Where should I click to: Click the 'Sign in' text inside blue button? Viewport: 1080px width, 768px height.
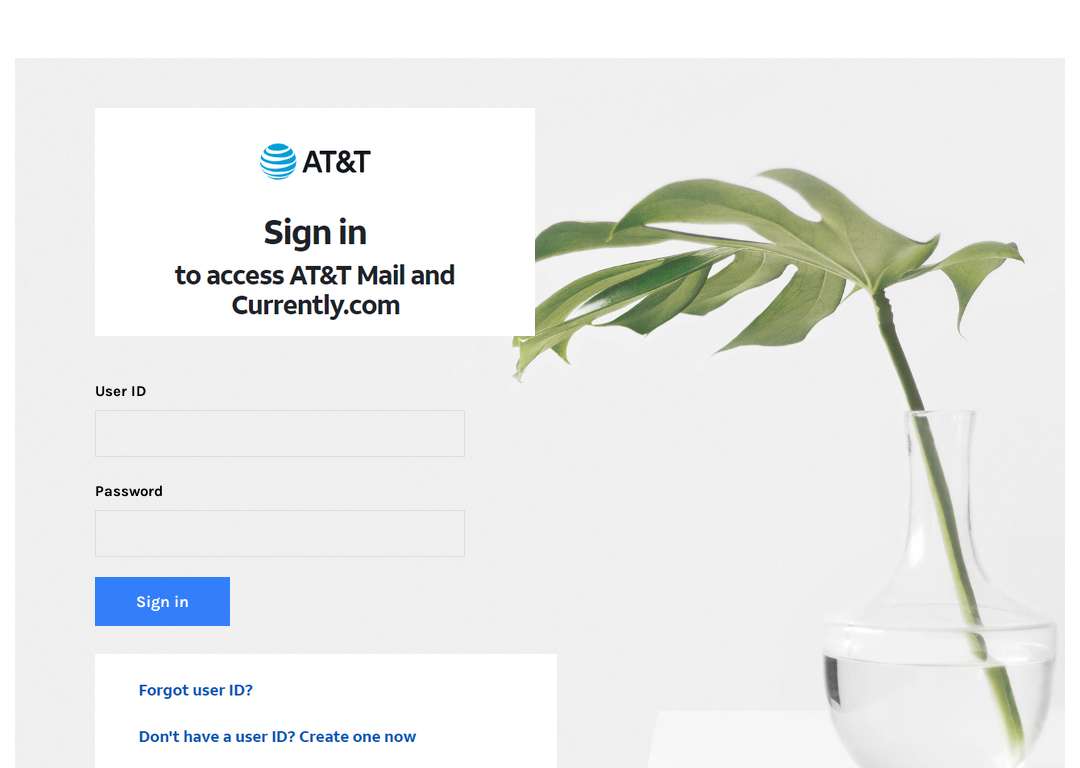[163, 602]
